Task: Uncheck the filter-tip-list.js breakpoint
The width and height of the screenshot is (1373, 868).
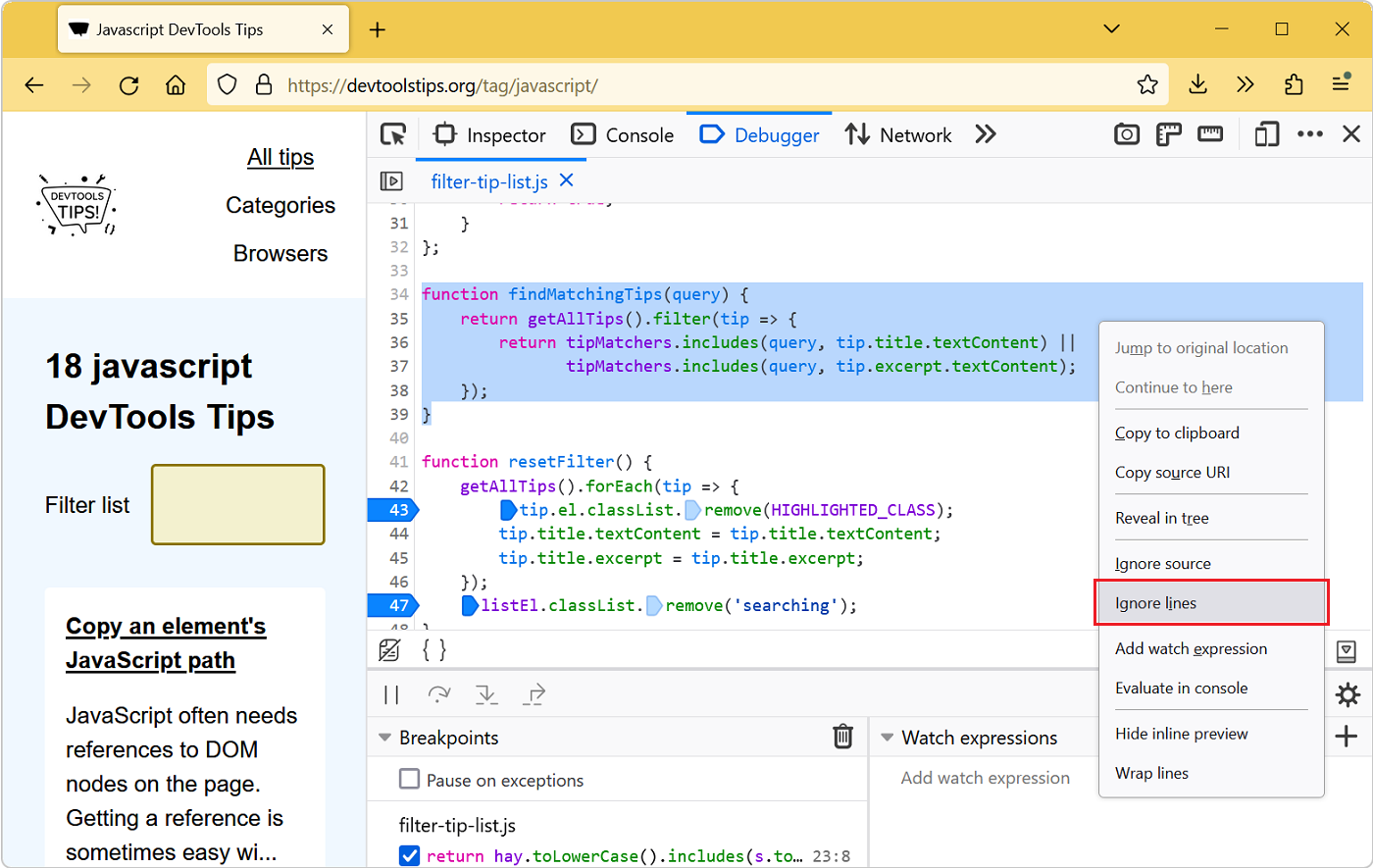Action: click(409, 855)
